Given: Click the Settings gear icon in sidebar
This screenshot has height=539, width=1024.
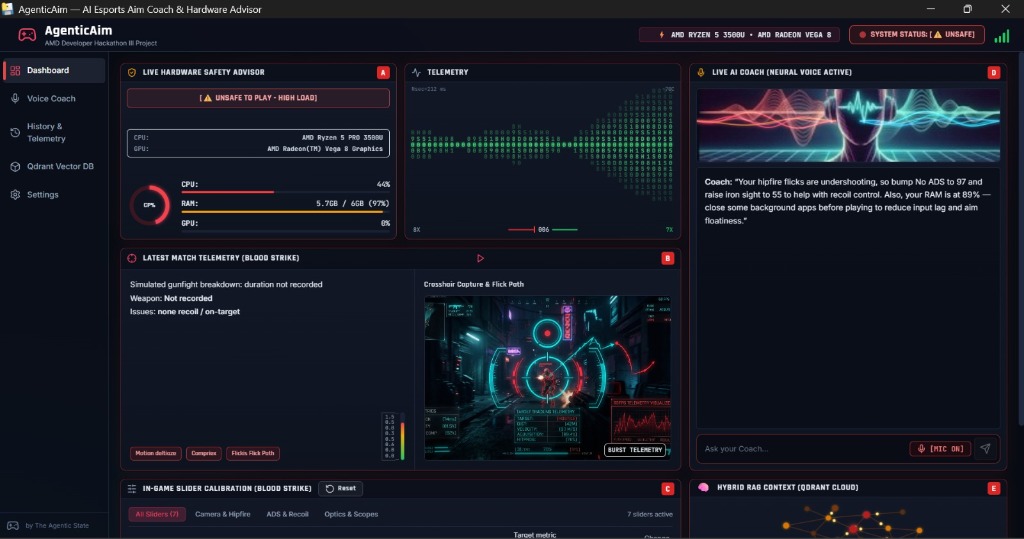Looking at the screenshot, I should pos(15,195).
